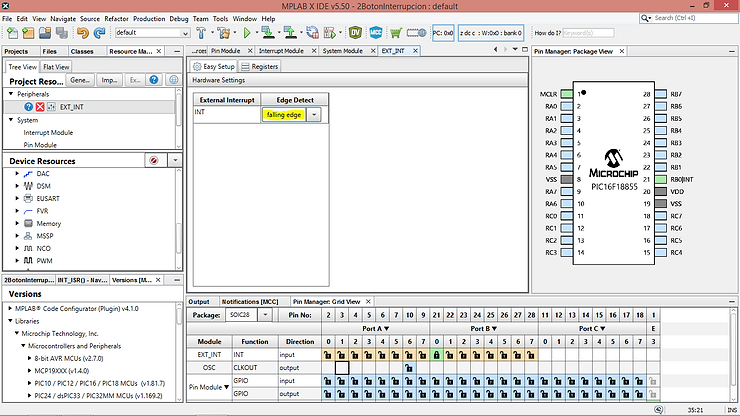
Task: Click the Generate button in Project Resources
Action: (x=80, y=80)
